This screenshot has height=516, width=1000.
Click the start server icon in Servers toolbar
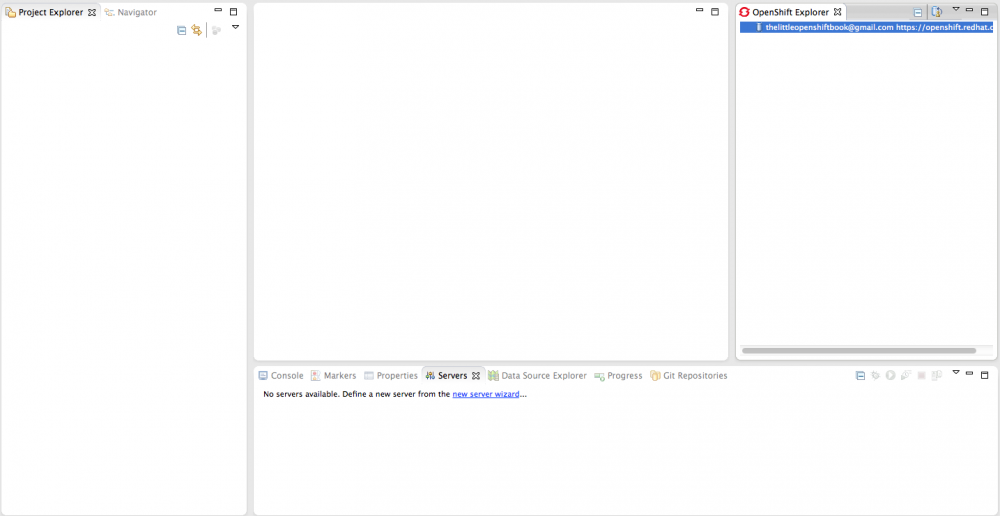click(890, 376)
